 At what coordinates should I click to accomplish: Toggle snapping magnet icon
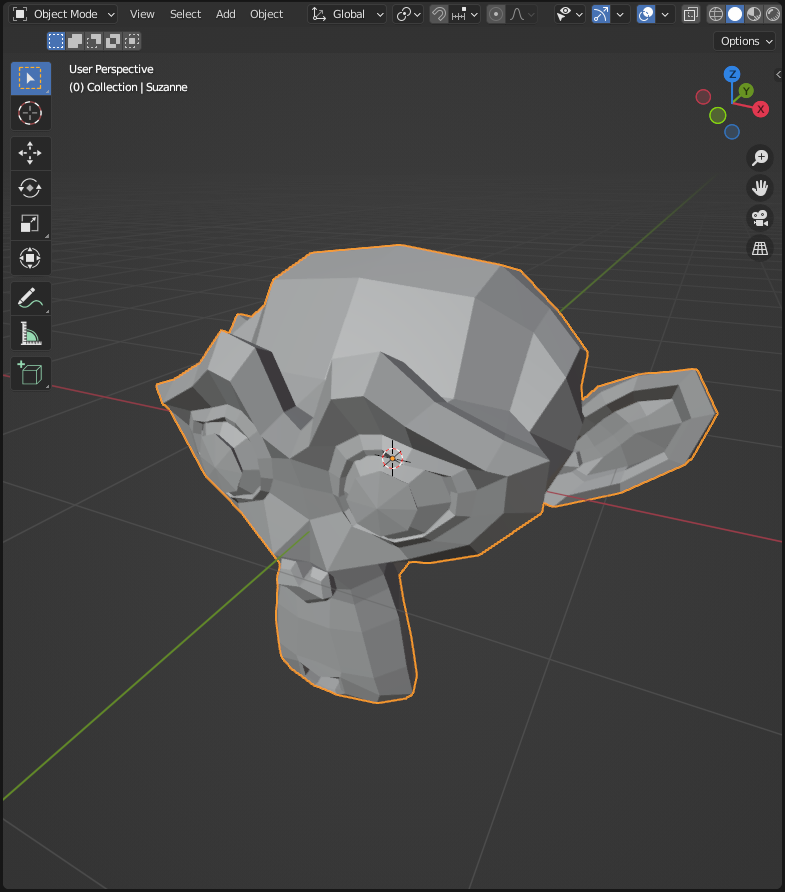click(x=439, y=14)
